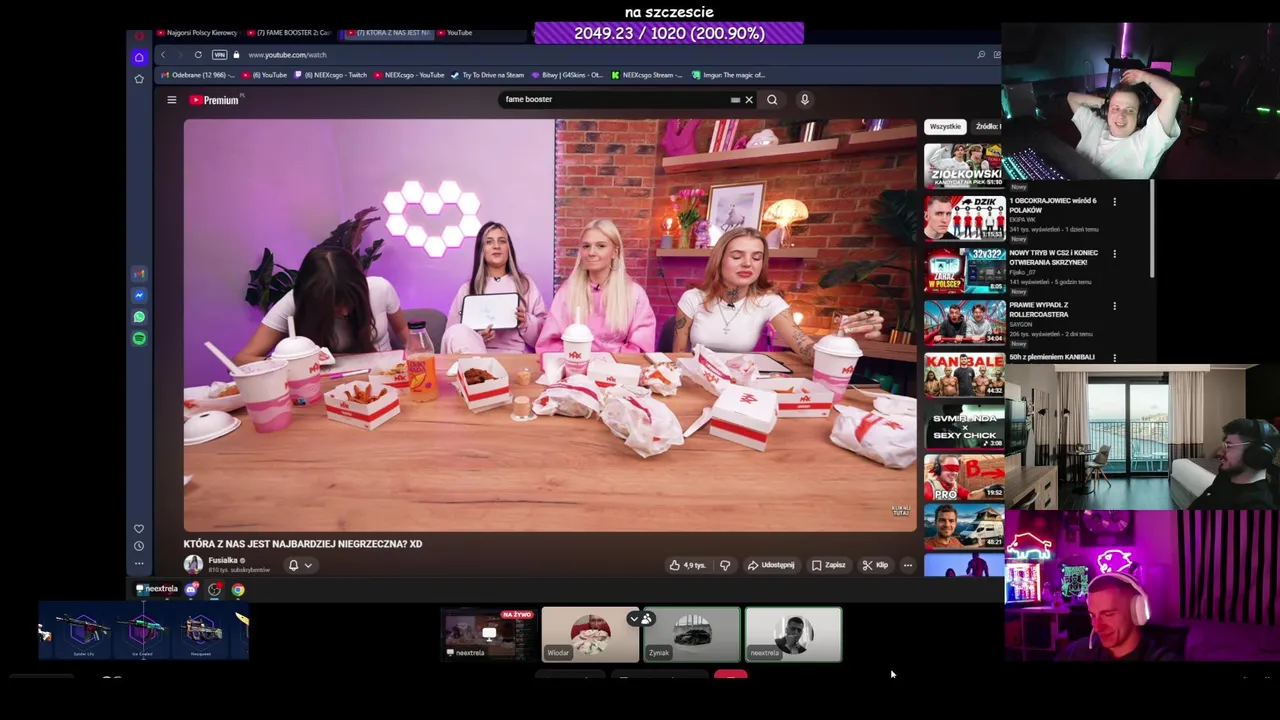1280x720 pixels.
Task: Open bookmarks star in Opera sidebar
Action: (x=139, y=79)
